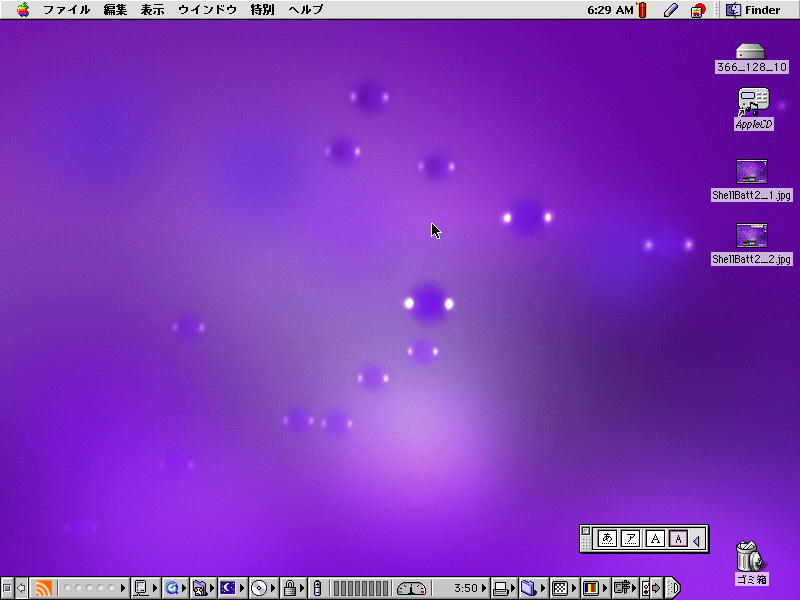Open the color bars monitor depth module
Image resolution: width=800 pixels, height=600 pixels.
[x=594, y=588]
